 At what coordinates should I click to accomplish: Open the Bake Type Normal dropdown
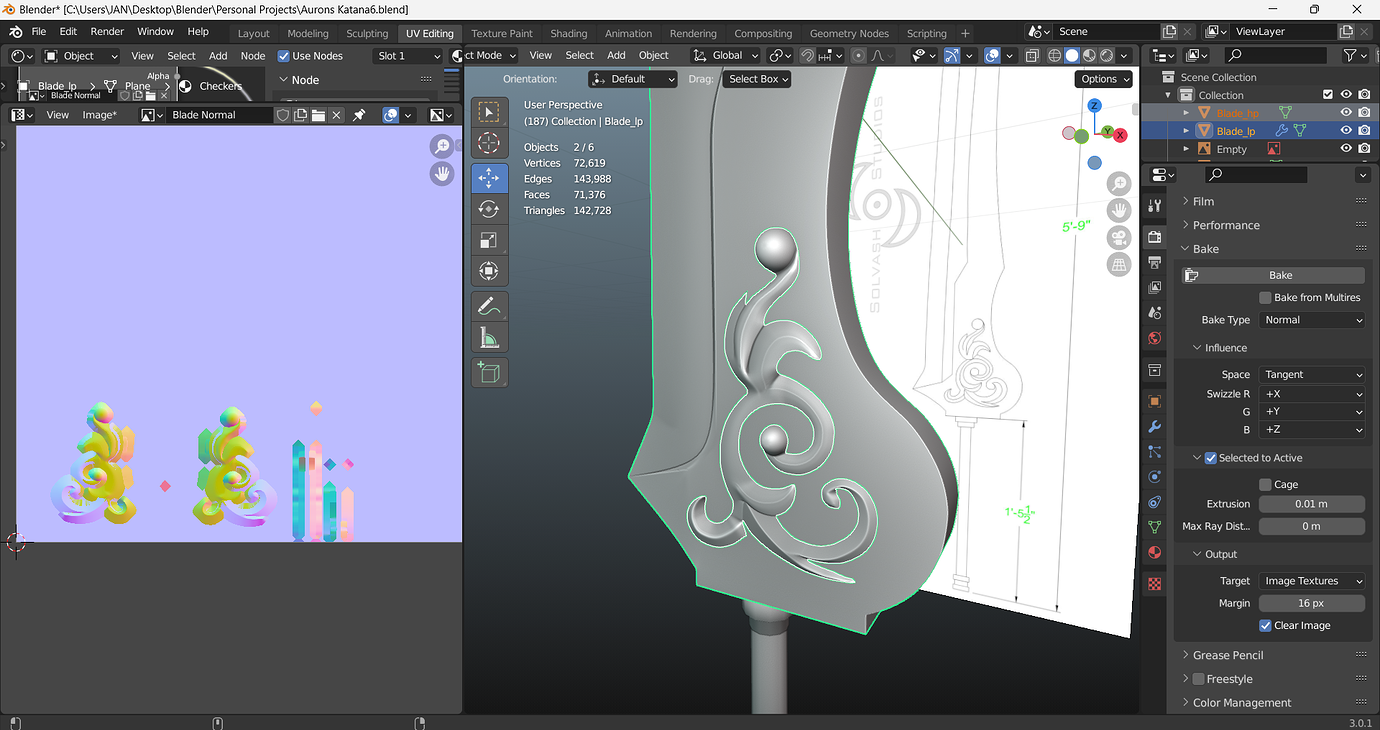coord(1312,320)
